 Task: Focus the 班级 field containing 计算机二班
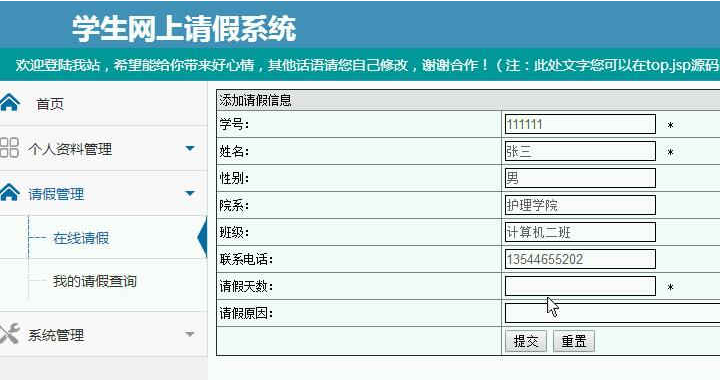(580, 232)
